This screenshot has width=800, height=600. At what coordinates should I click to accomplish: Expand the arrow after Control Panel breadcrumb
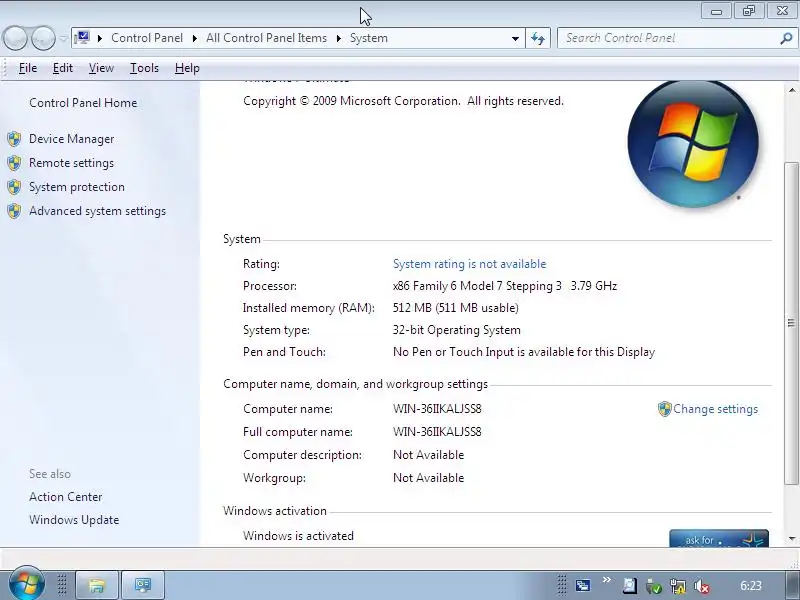(x=194, y=38)
